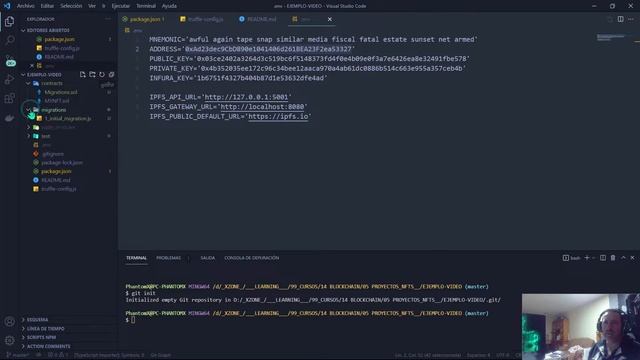Close .env in open editors list

click(32, 66)
